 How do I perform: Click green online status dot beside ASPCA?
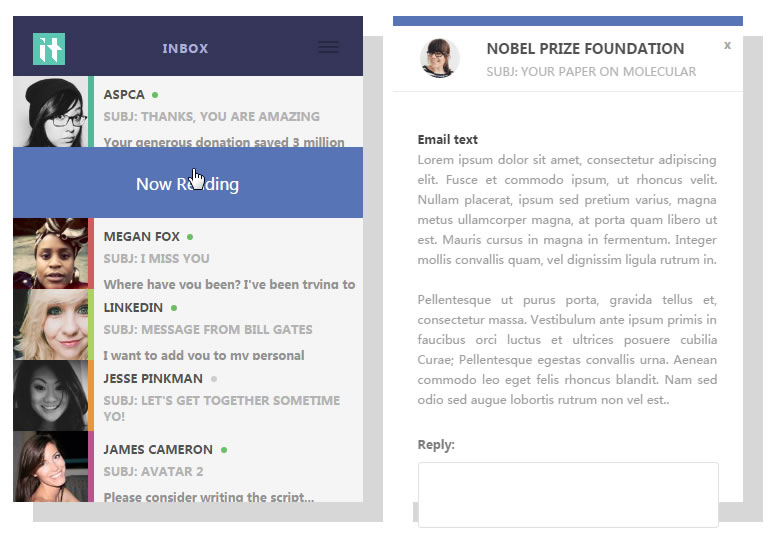[x=155, y=95]
